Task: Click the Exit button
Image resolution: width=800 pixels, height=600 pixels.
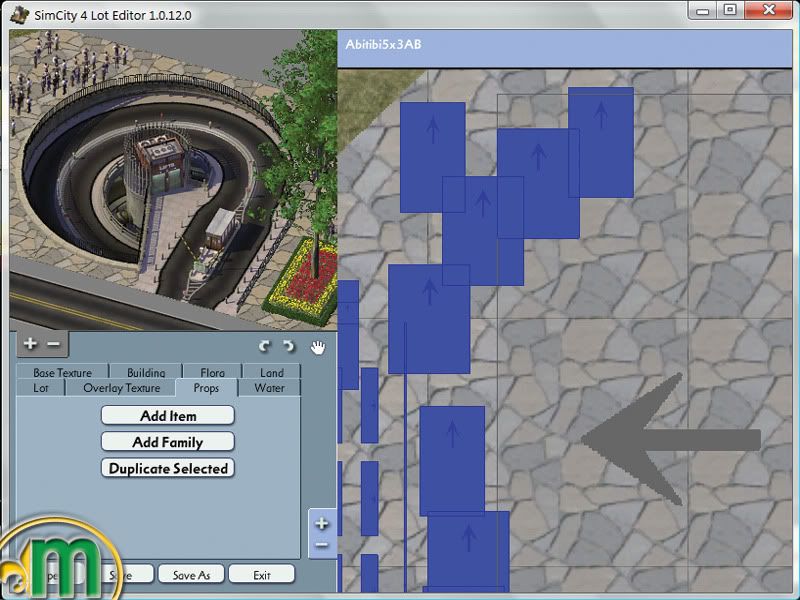Action: (262, 574)
